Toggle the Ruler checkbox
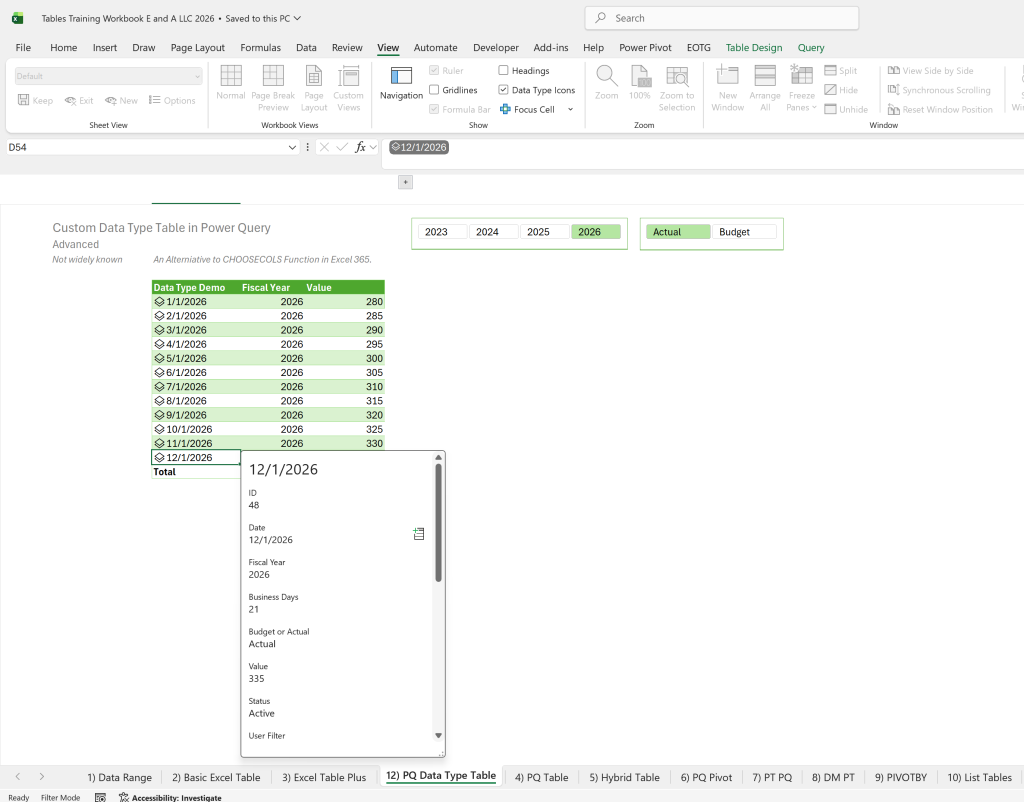 point(434,71)
